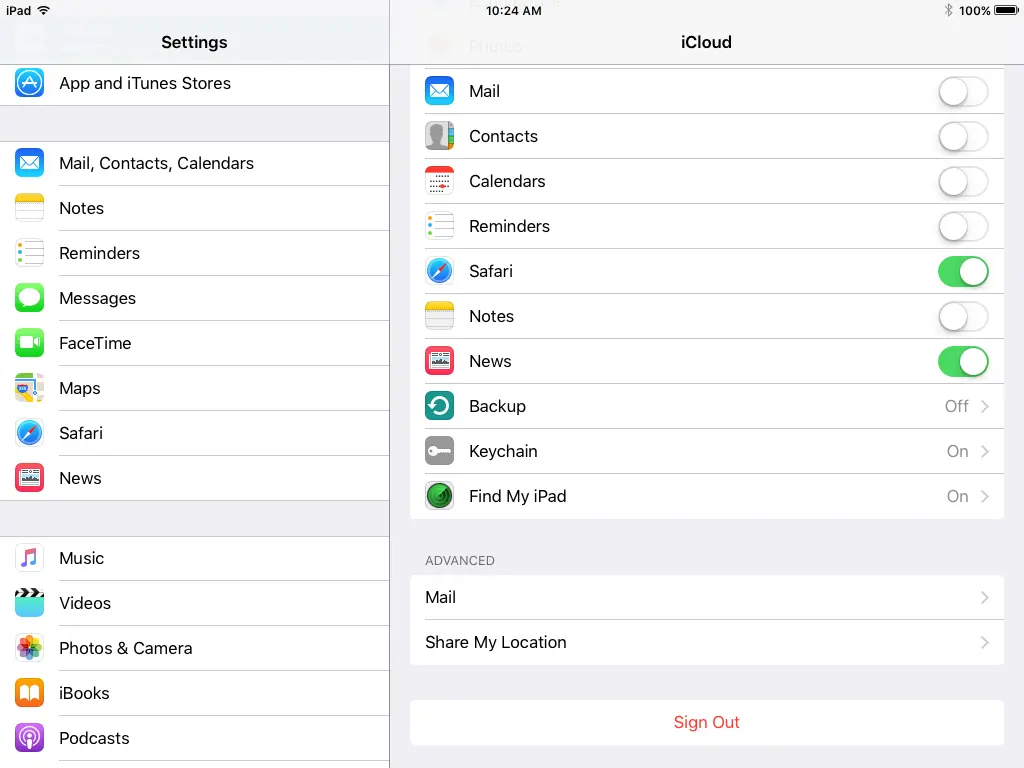The width and height of the screenshot is (1024, 768).
Task: Tap the App Store icon in Settings sidebar
Action: click(x=29, y=83)
